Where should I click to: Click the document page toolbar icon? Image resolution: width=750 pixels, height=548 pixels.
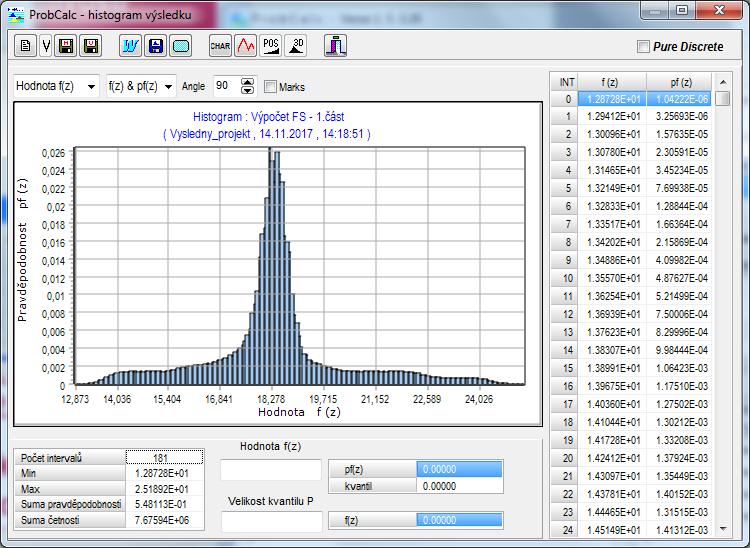pos(25,46)
